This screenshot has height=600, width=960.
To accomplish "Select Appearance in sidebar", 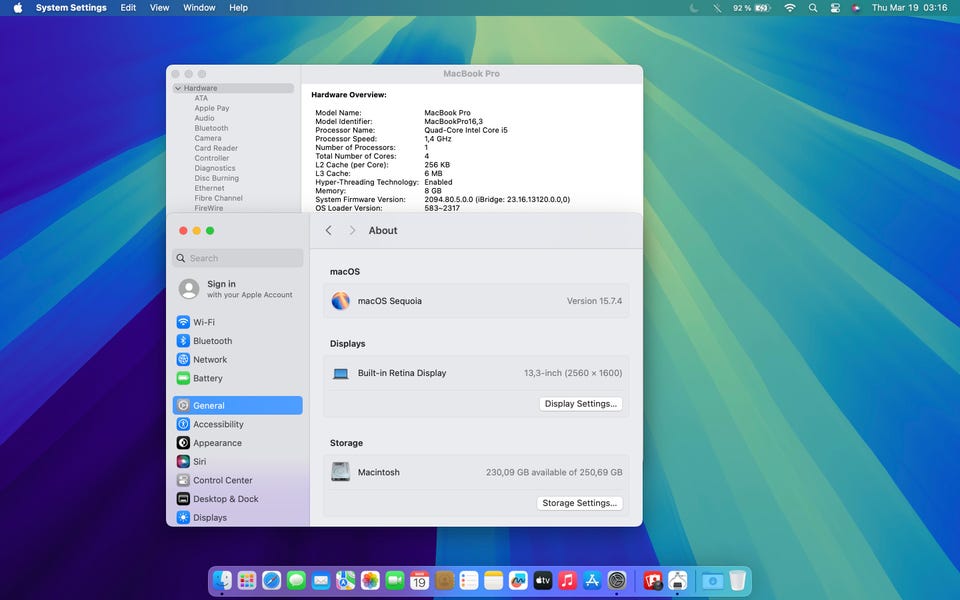I will click(217, 443).
